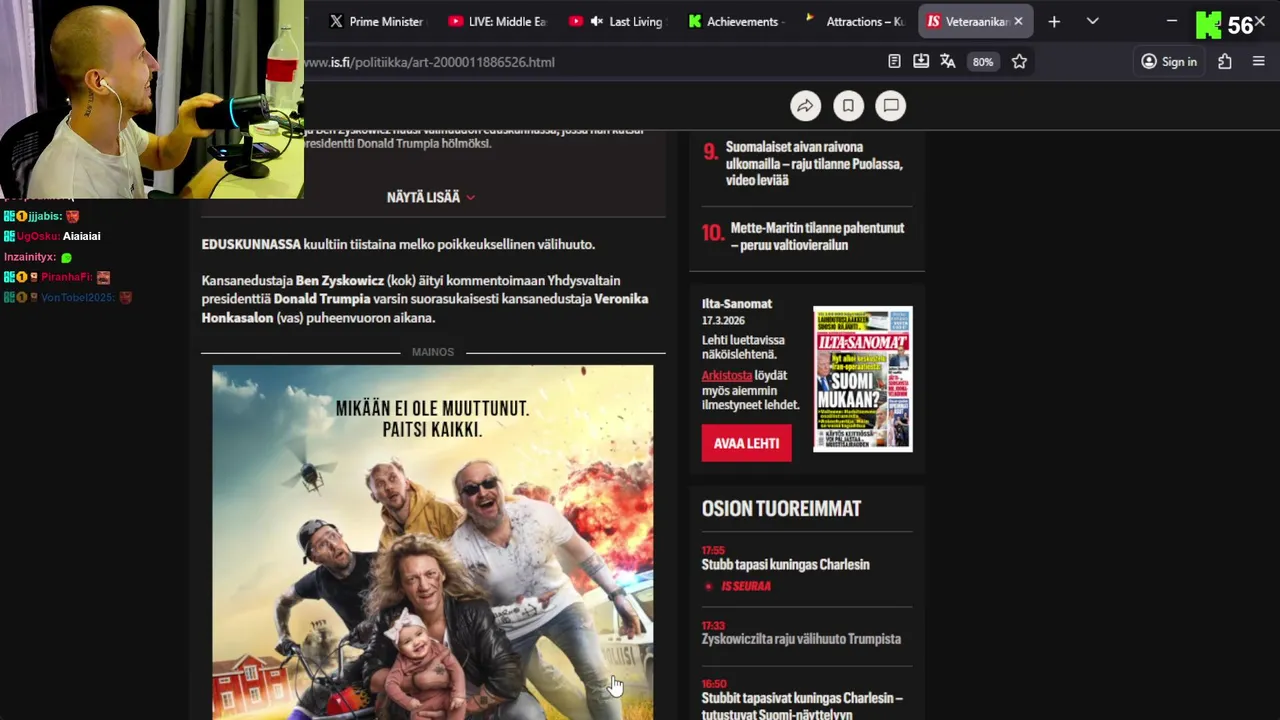Click bold name Ben Zyskowicz in article

pyautogui.click(x=340, y=281)
